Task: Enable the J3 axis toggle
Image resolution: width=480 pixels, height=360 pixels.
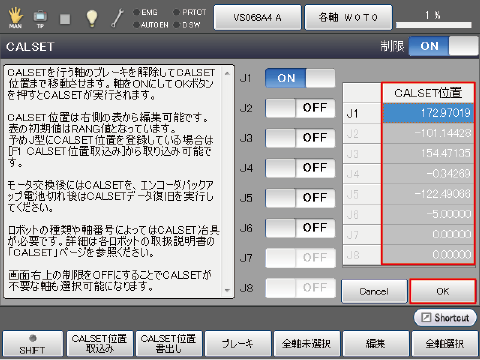Action: (300, 138)
